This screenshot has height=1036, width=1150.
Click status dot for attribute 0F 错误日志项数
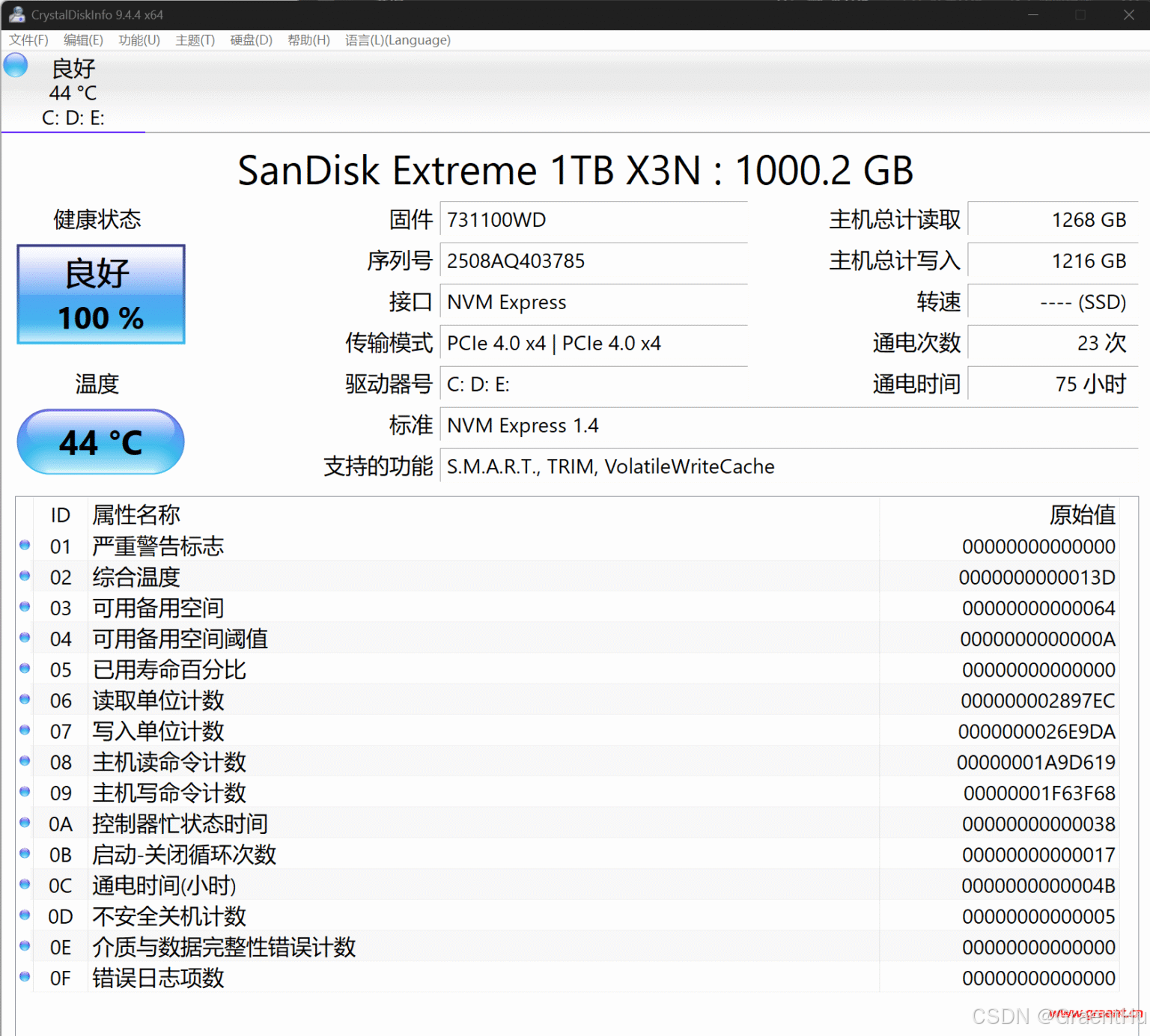click(25, 977)
